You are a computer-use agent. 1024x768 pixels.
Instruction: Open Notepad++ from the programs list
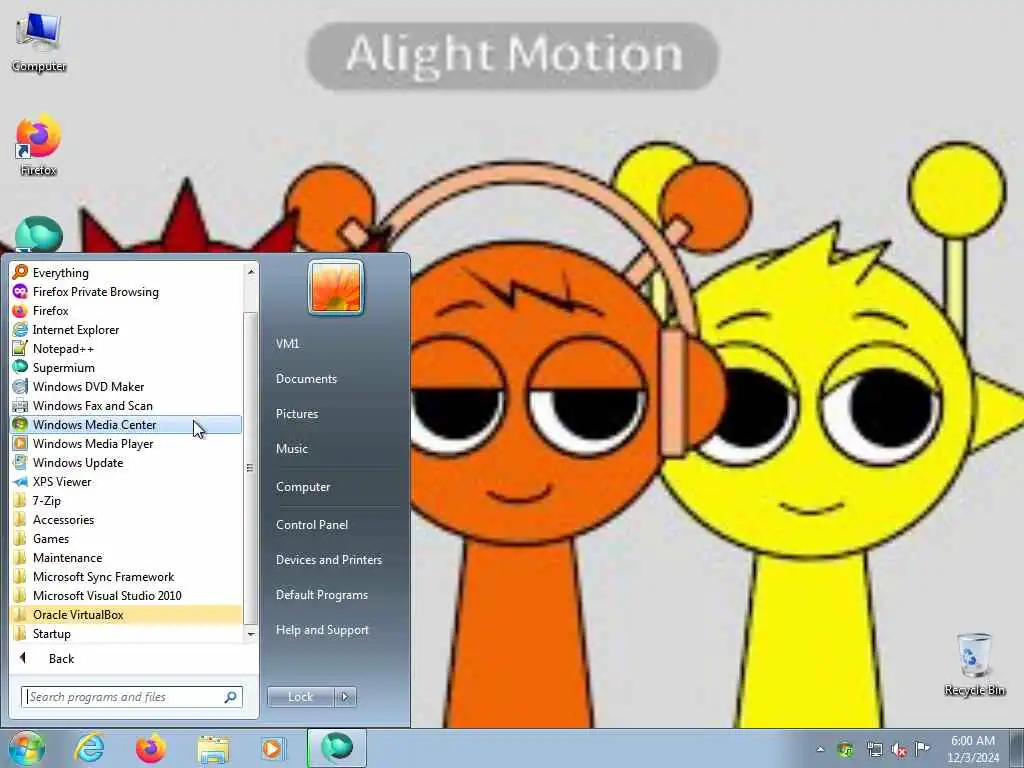tap(126, 348)
